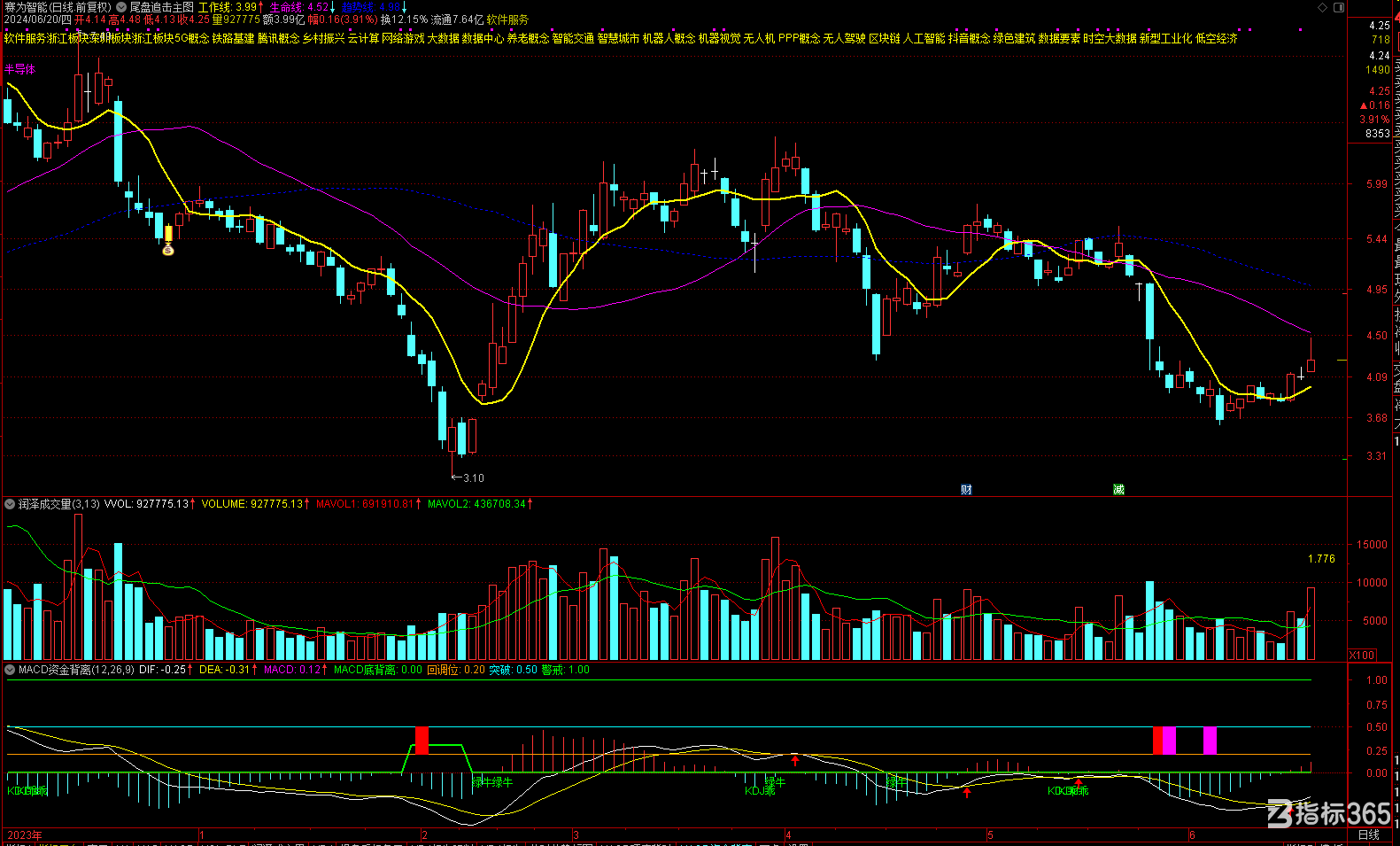Click the 半导体 label on the chart
Image resolution: width=1400 pixels, height=846 pixels.
point(19,69)
